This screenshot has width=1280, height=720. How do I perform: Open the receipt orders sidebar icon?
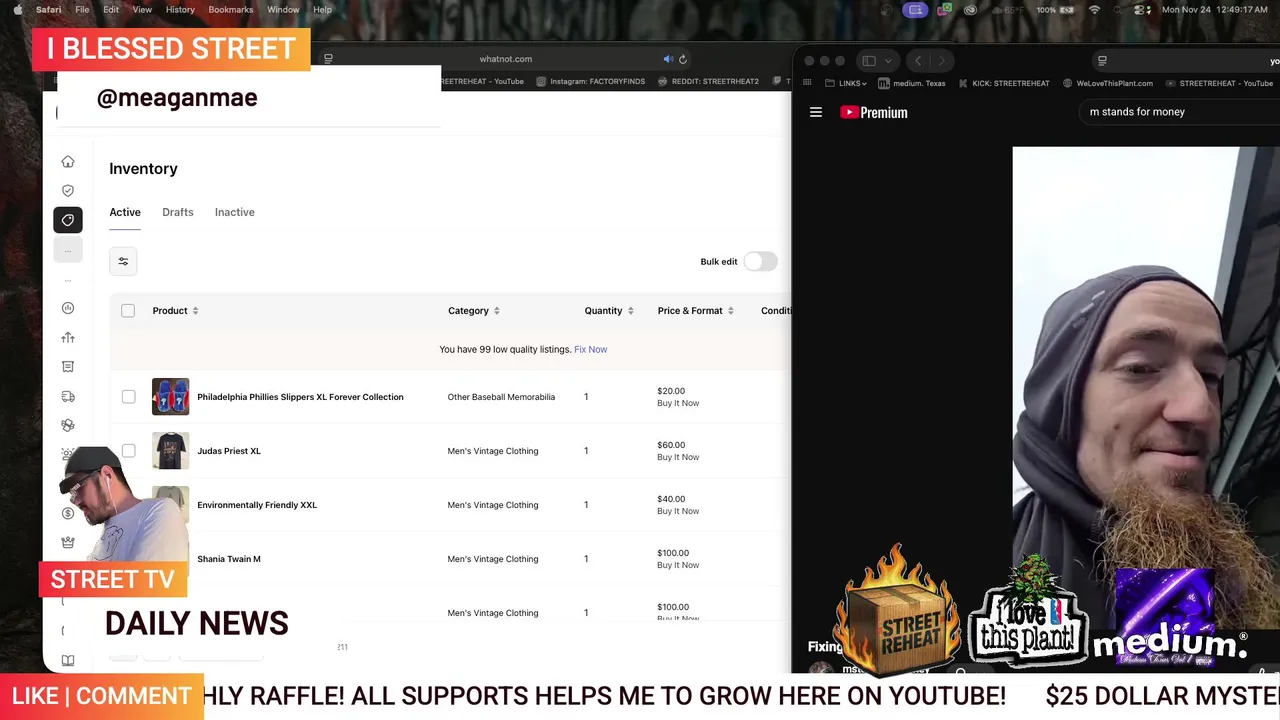(68, 367)
